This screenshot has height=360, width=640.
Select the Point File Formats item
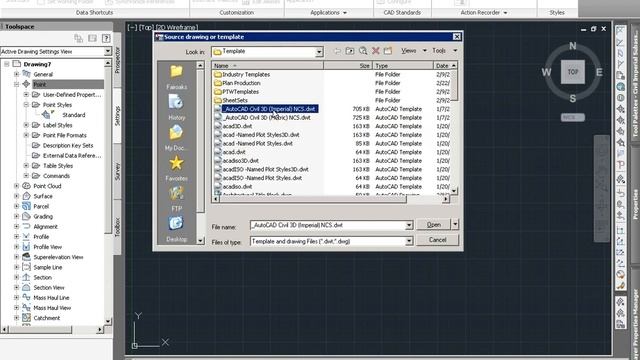[x=64, y=135]
